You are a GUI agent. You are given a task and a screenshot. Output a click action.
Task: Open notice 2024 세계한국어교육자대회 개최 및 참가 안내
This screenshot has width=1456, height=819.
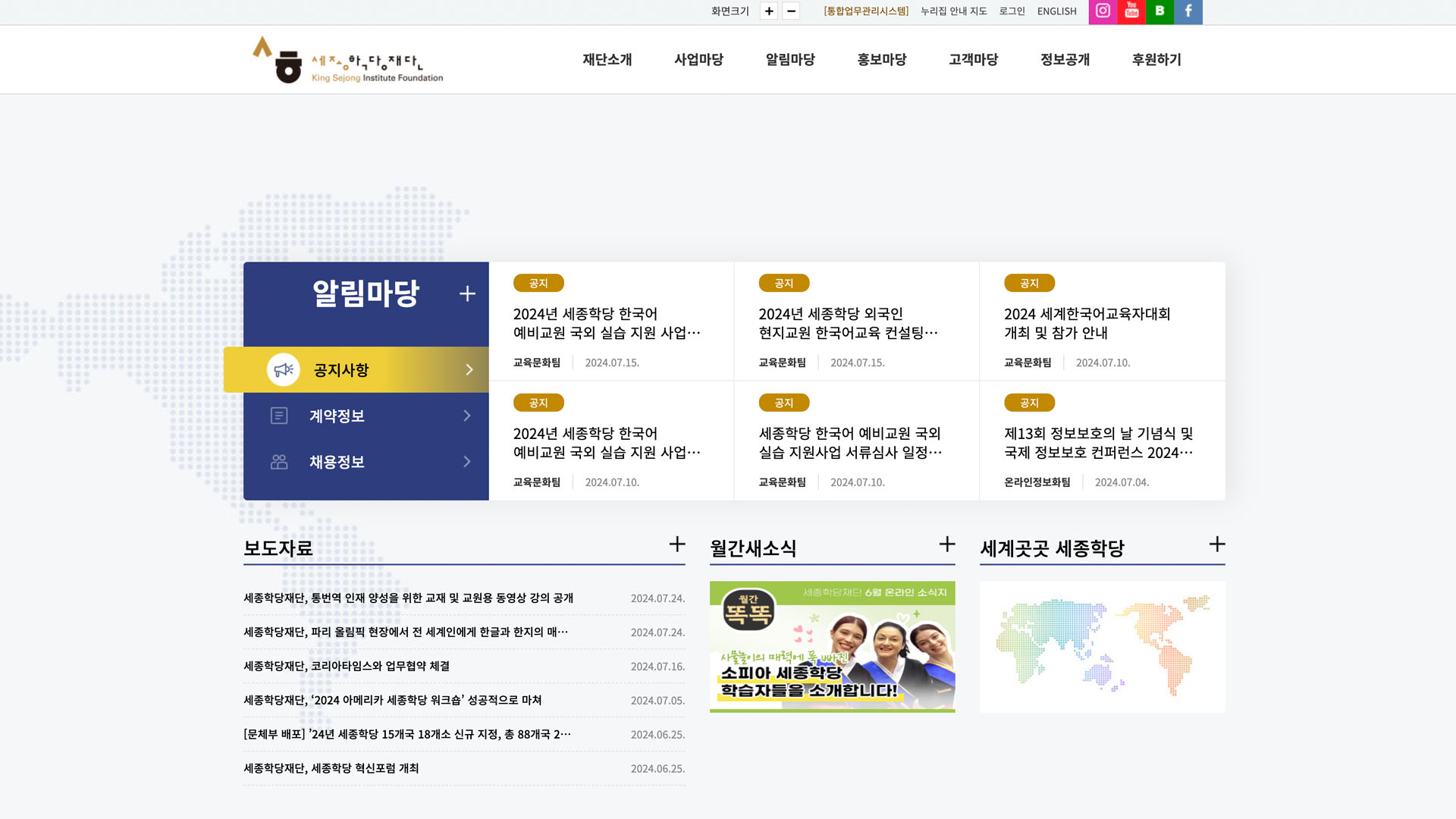pyautogui.click(x=1087, y=323)
